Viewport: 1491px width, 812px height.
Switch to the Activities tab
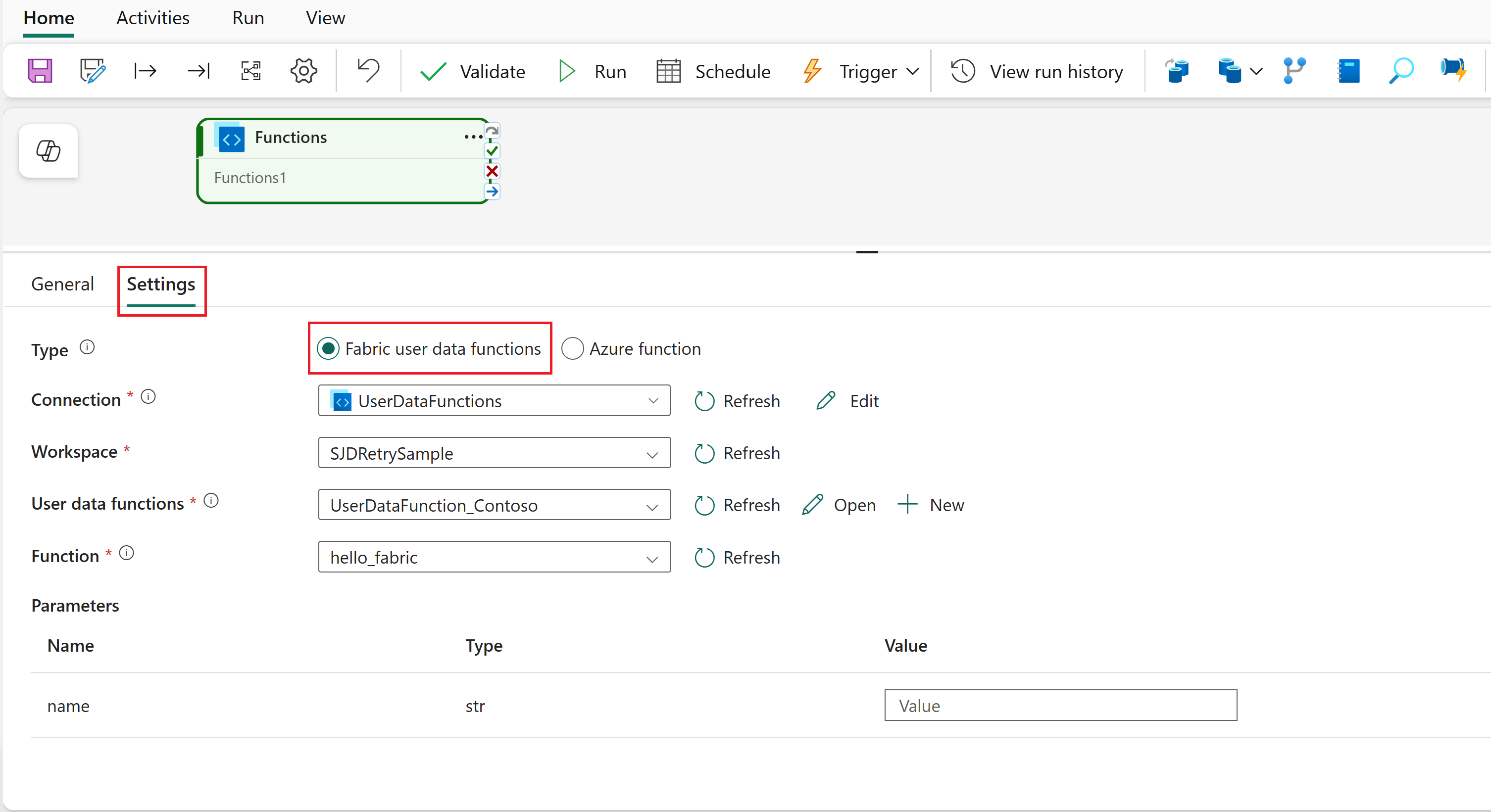[x=153, y=18]
